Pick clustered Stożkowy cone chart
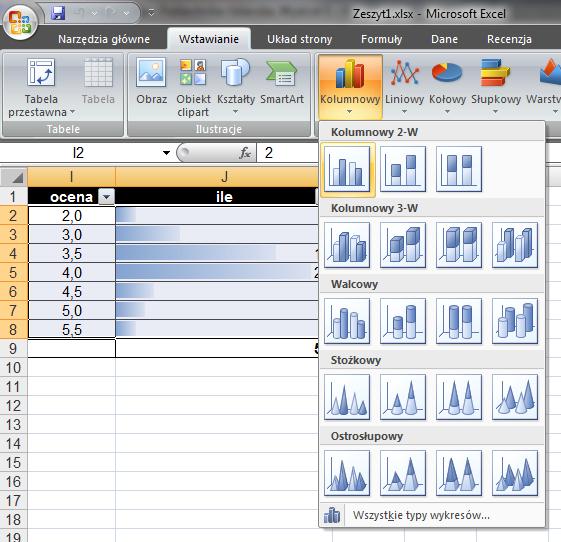 coord(347,397)
